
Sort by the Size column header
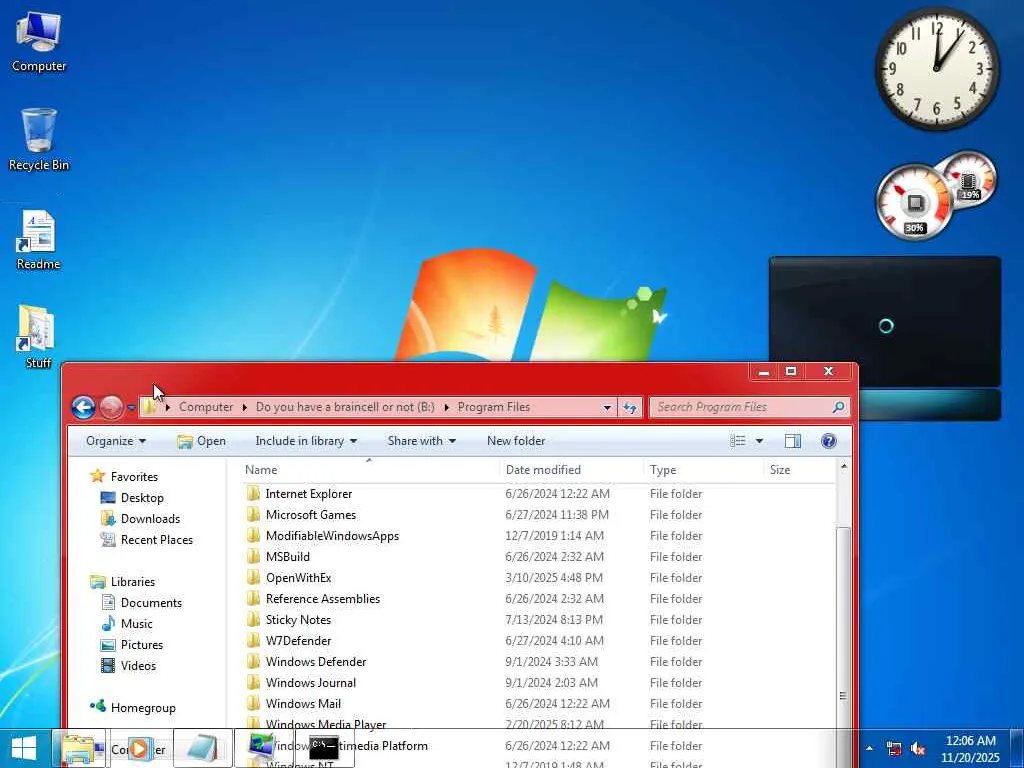click(x=799, y=470)
